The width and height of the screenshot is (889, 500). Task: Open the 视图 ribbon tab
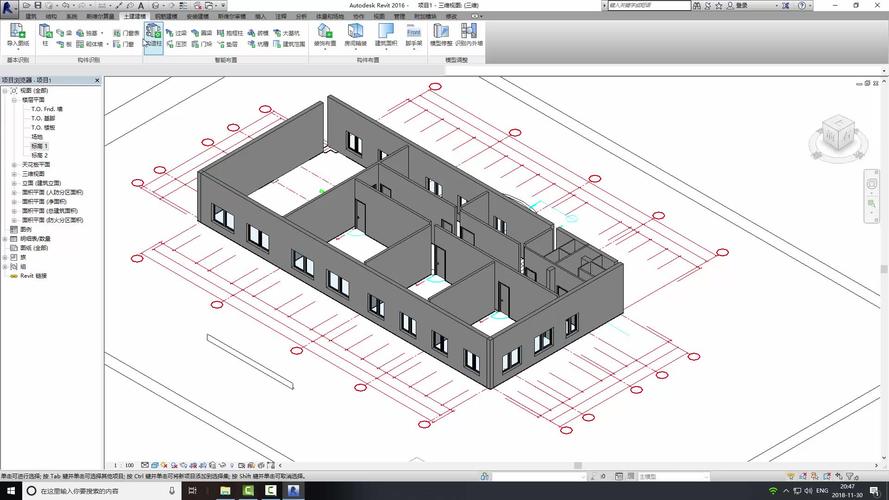pos(379,17)
